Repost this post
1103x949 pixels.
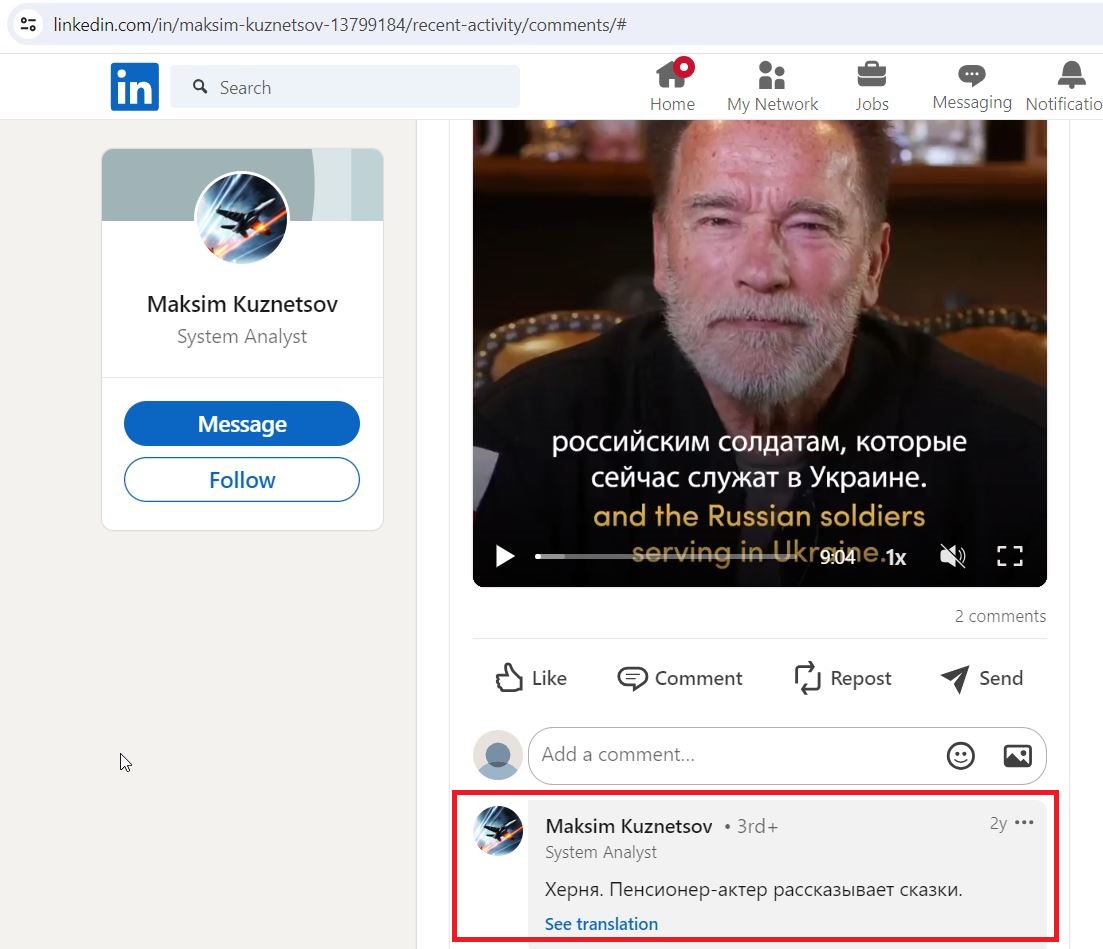click(x=842, y=678)
